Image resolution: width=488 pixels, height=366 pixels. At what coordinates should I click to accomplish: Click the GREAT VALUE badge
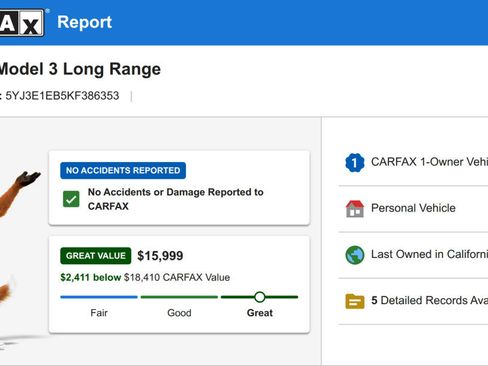pos(96,256)
